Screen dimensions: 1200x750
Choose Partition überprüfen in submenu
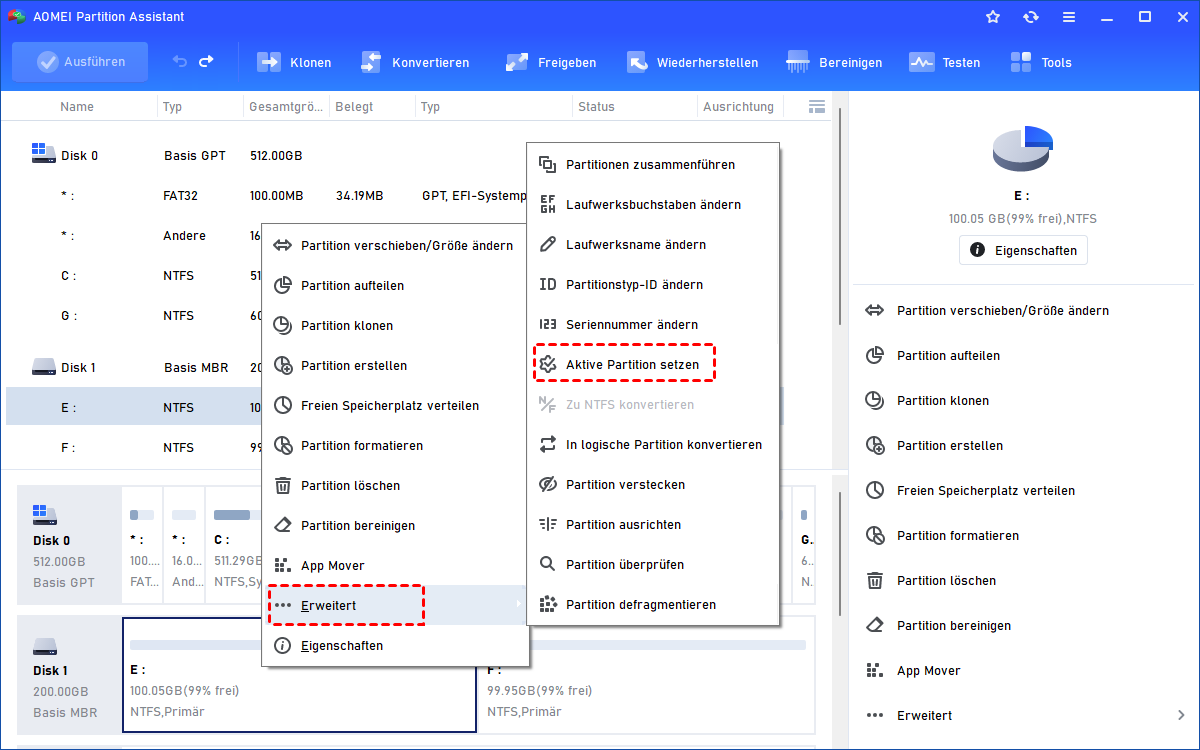click(653, 565)
